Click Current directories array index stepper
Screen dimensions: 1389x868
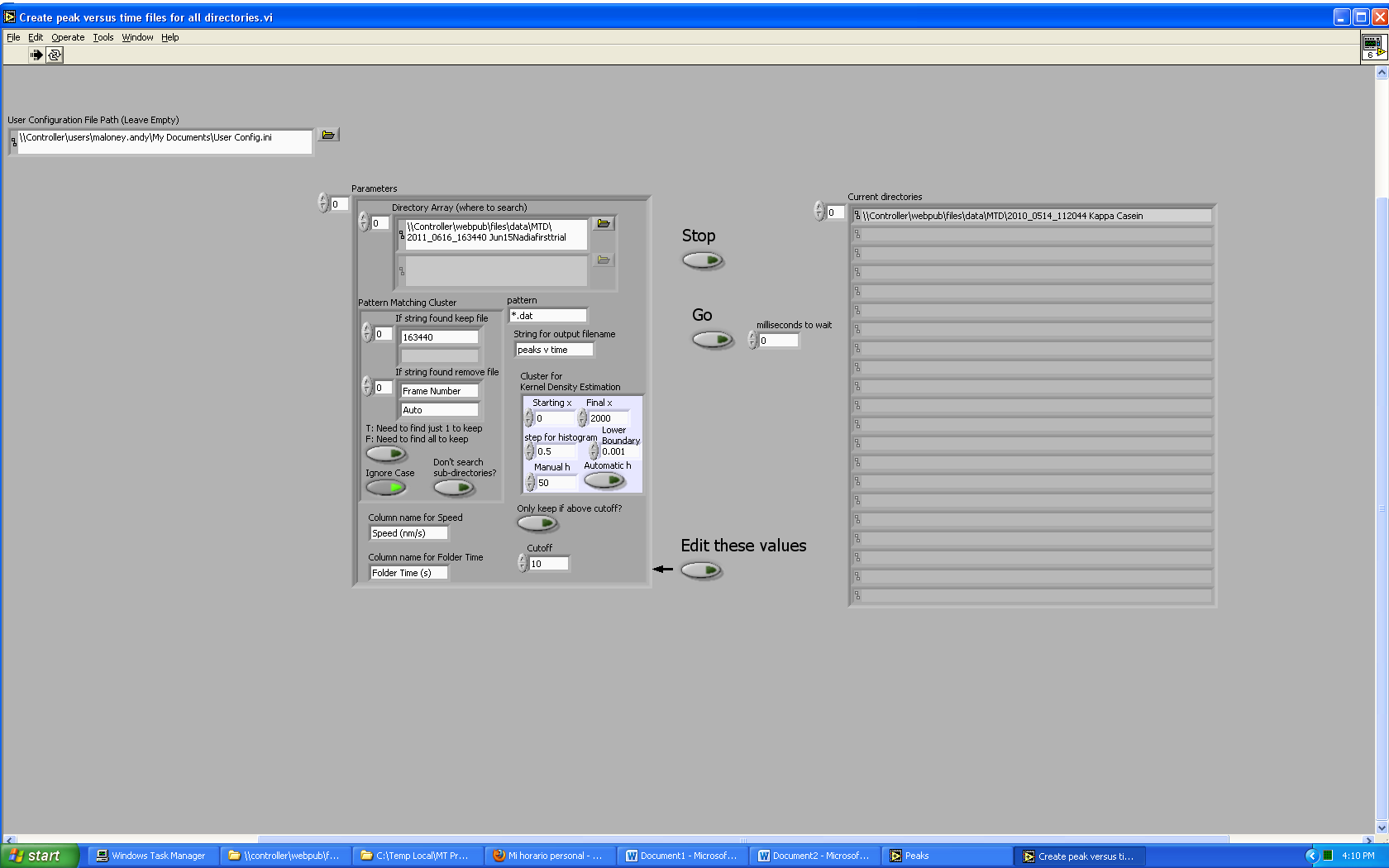click(x=819, y=212)
